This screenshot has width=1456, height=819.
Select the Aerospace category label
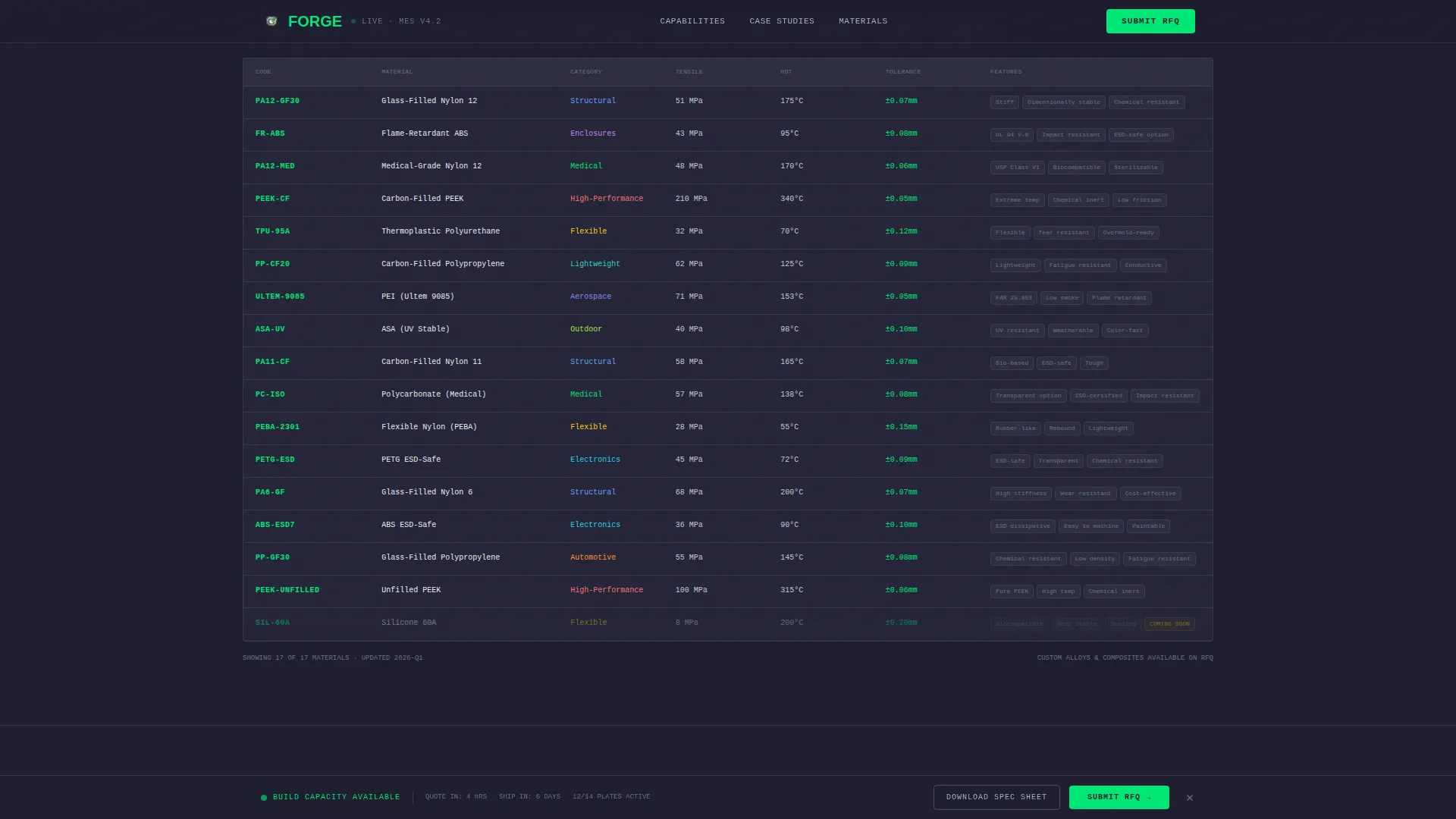[591, 297]
